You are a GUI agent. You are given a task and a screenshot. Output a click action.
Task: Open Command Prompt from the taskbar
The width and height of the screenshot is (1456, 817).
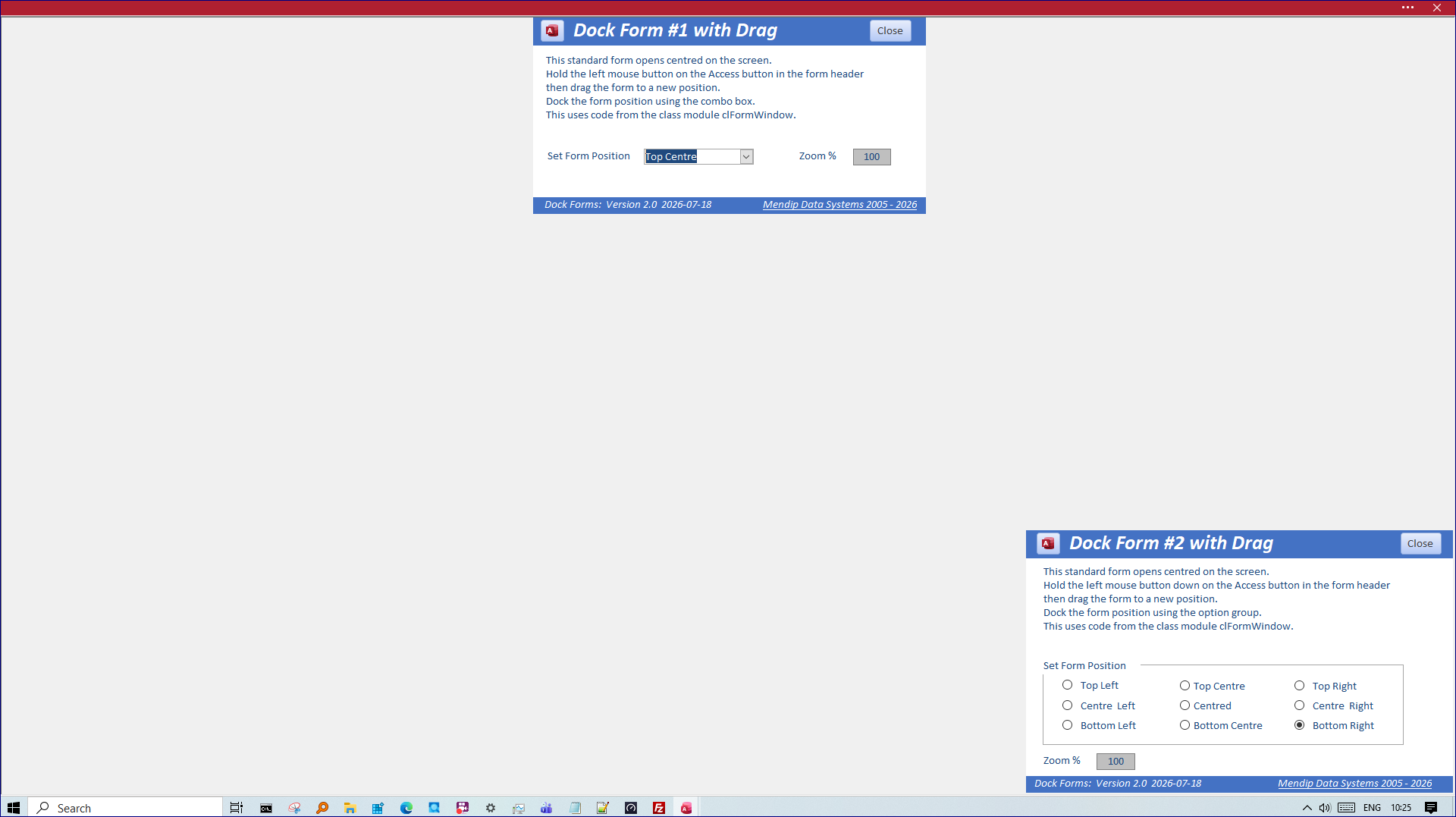pyautogui.click(x=266, y=808)
